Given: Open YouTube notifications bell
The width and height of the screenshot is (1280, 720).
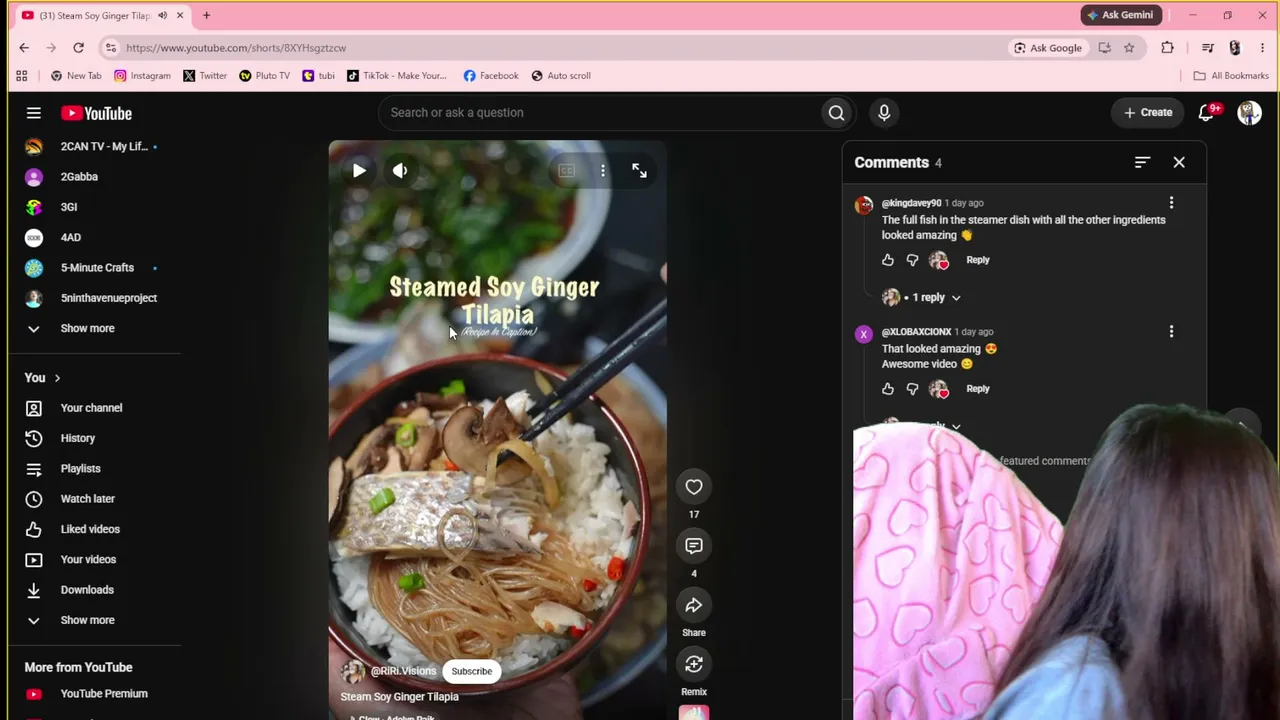Looking at the screenshot, I should [x=1207, y=113].
